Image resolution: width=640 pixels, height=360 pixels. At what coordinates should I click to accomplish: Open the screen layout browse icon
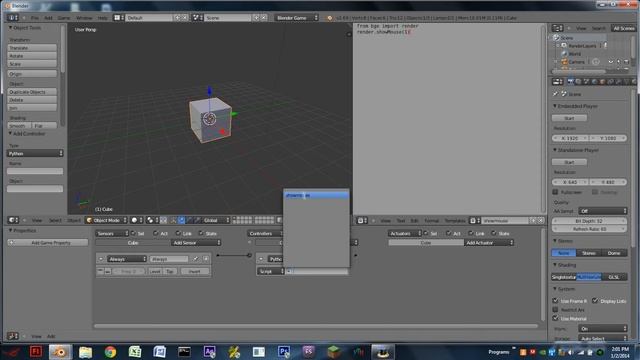point(119,18)
